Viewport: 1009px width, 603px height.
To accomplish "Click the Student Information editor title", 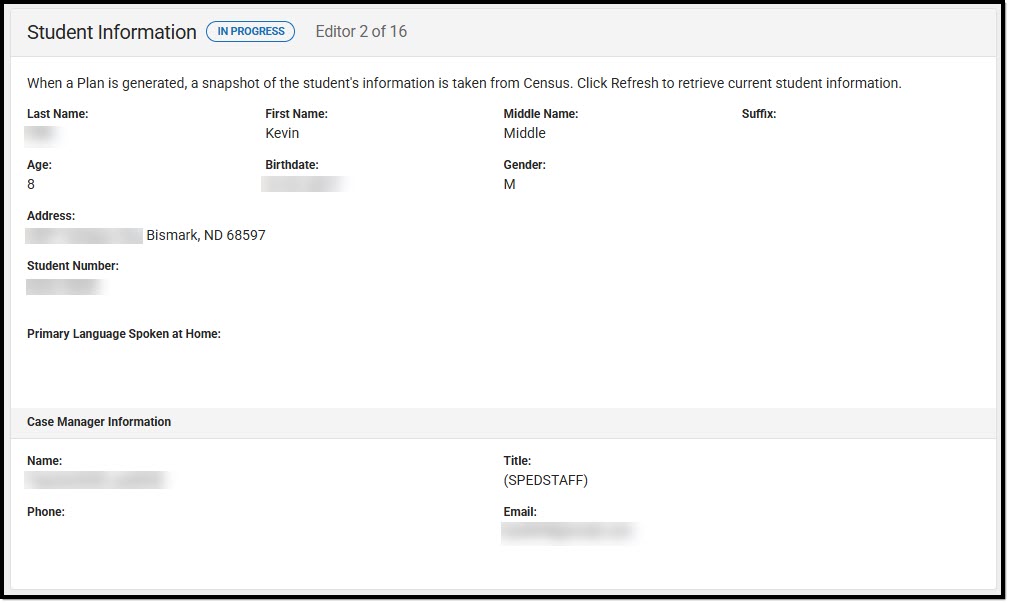I will [110, 32].
